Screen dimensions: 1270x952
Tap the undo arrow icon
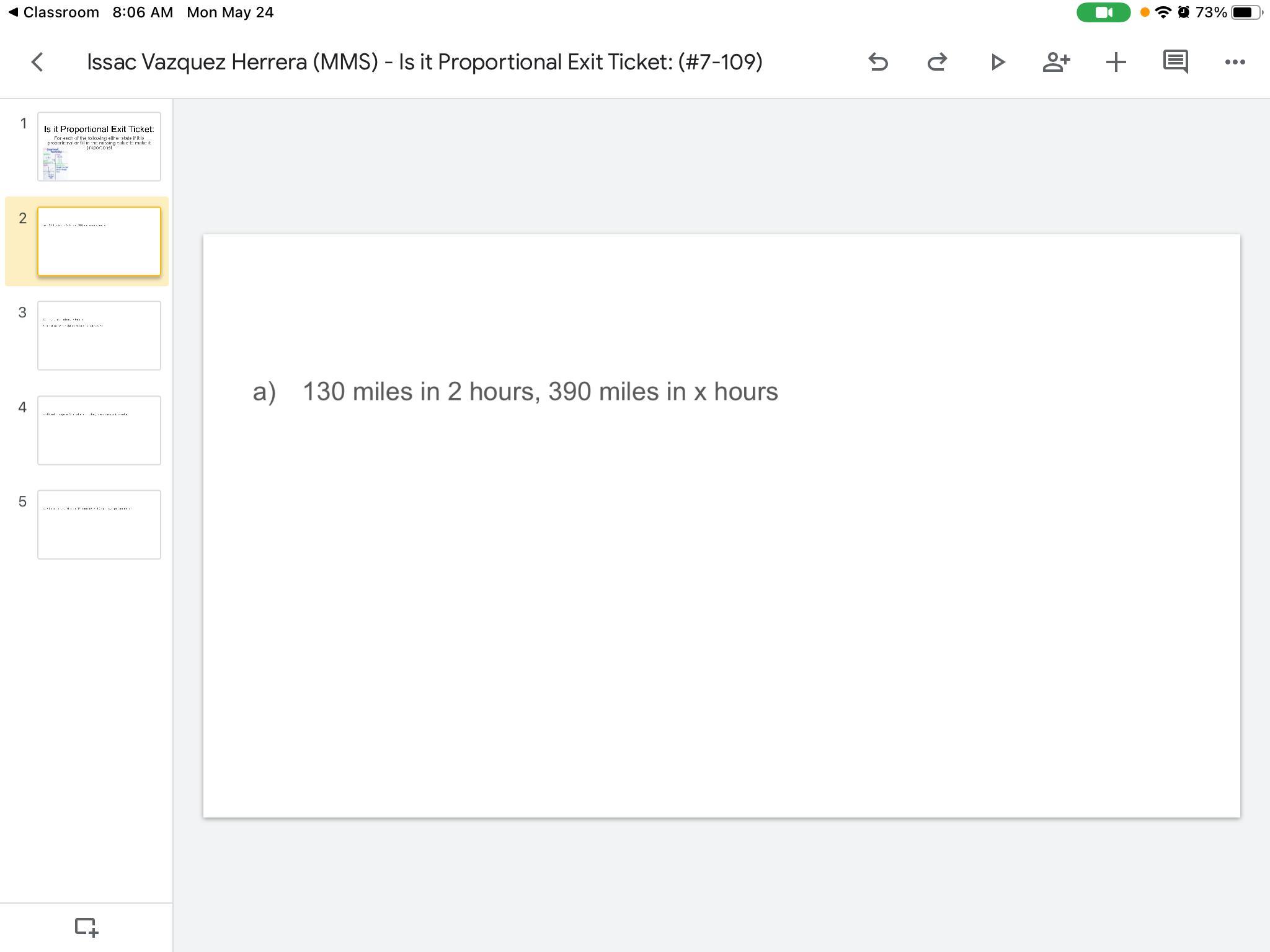[x=878, y=62]
